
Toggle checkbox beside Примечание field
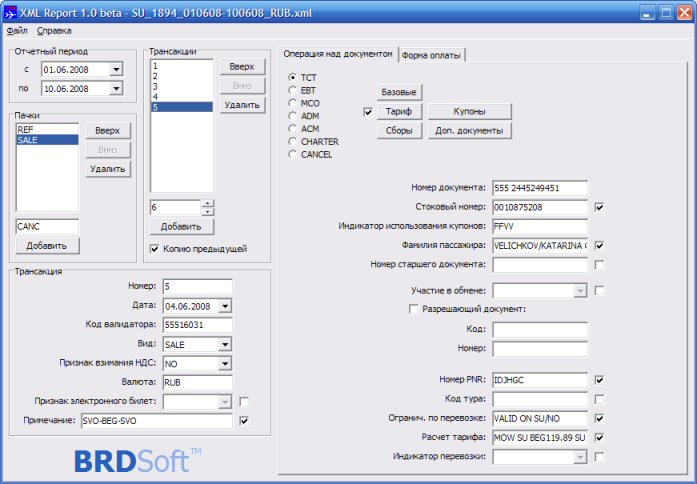coord(244,420)
